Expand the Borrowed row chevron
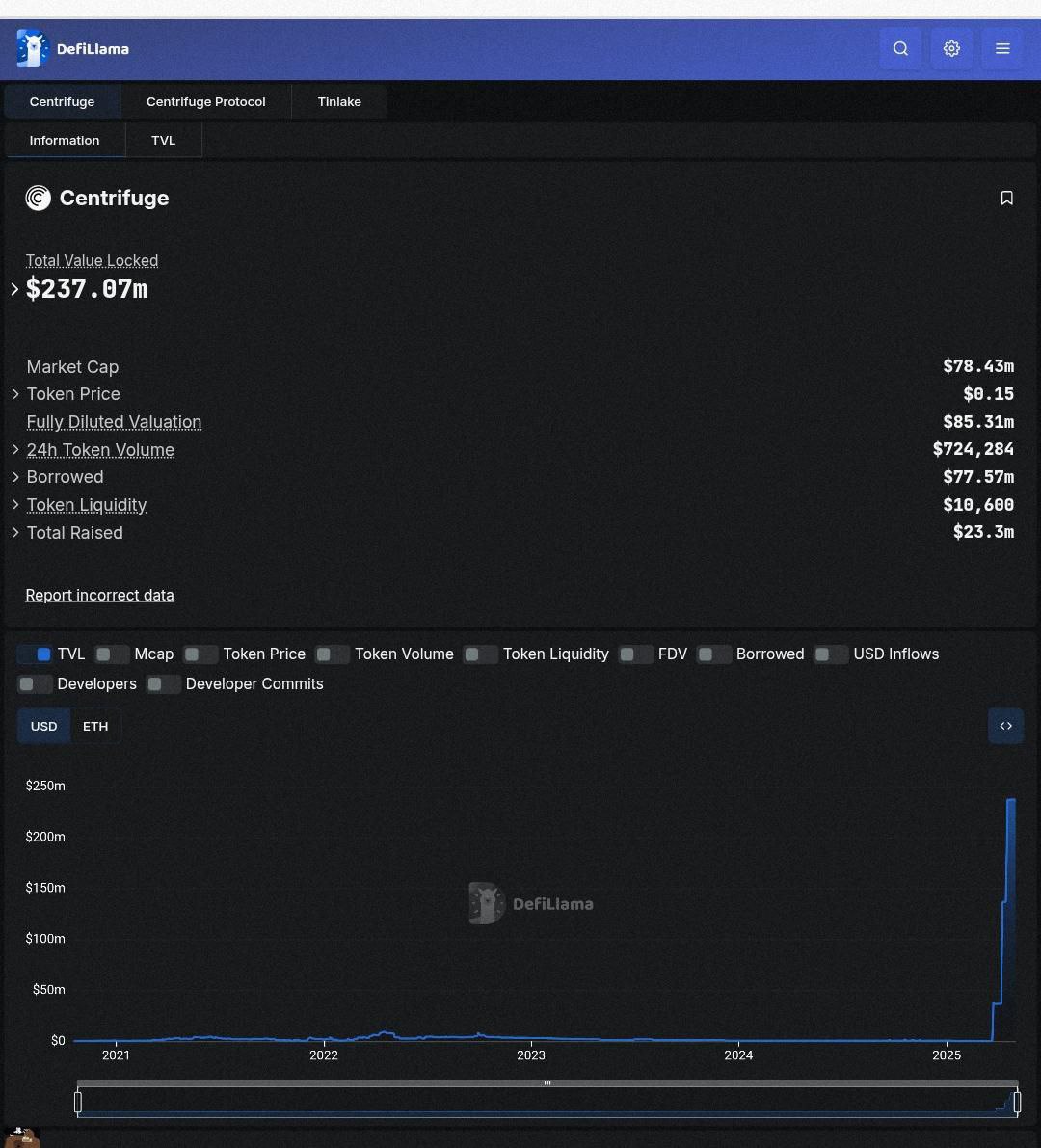The height and width of the screenshot is (1148, 1041). click(x=15, y=477)
